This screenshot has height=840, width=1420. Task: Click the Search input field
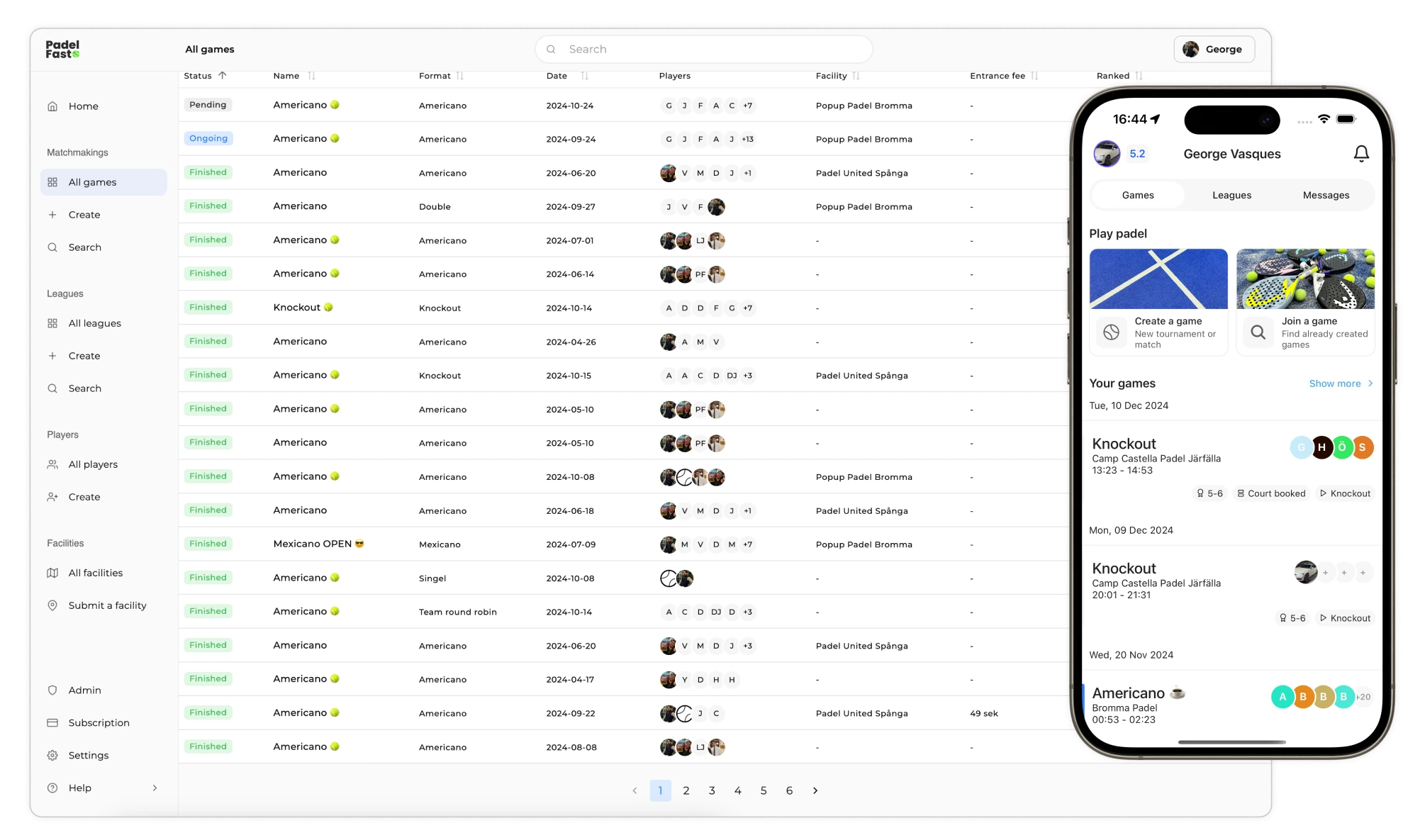pos(706,49)
